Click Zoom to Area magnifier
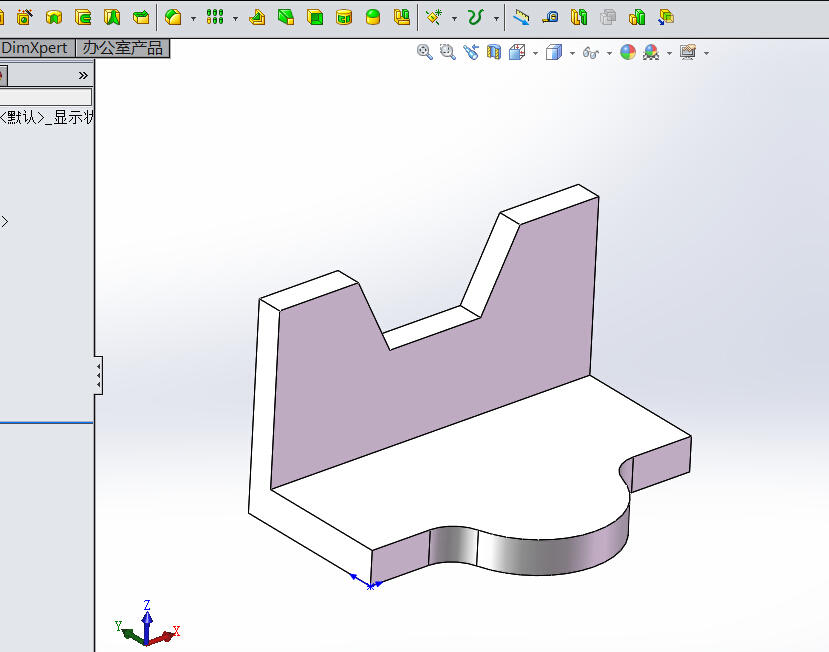This screenshot has width=829, height=652. tap(448, 52)
